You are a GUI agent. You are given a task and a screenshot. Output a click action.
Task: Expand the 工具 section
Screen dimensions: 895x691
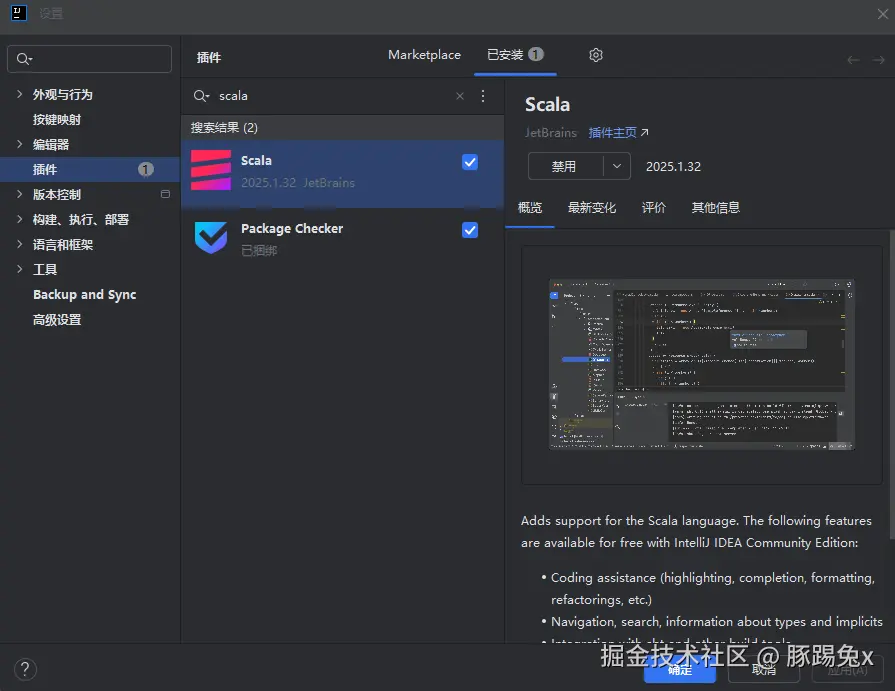click(19, 269)
